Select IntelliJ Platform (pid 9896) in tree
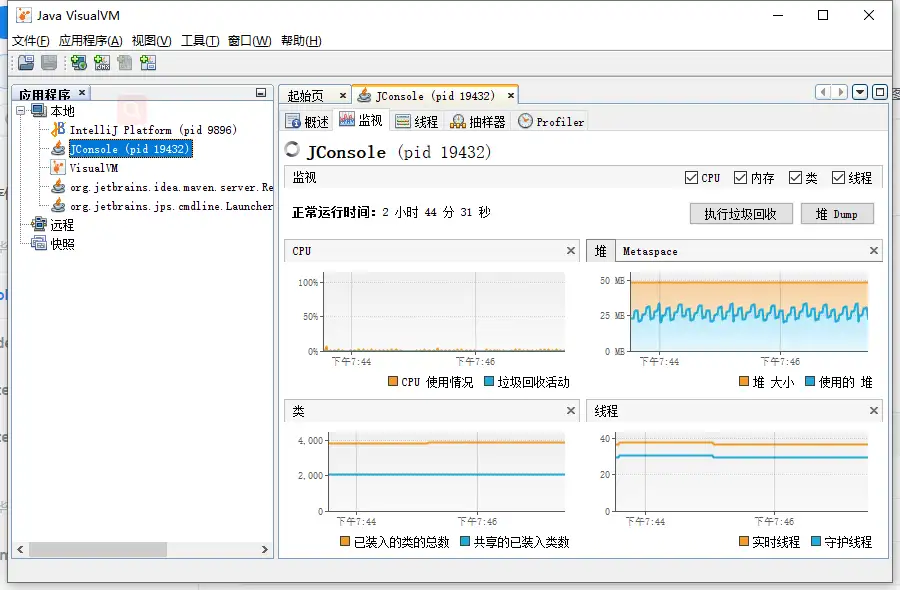 click(x=138, y=130)
